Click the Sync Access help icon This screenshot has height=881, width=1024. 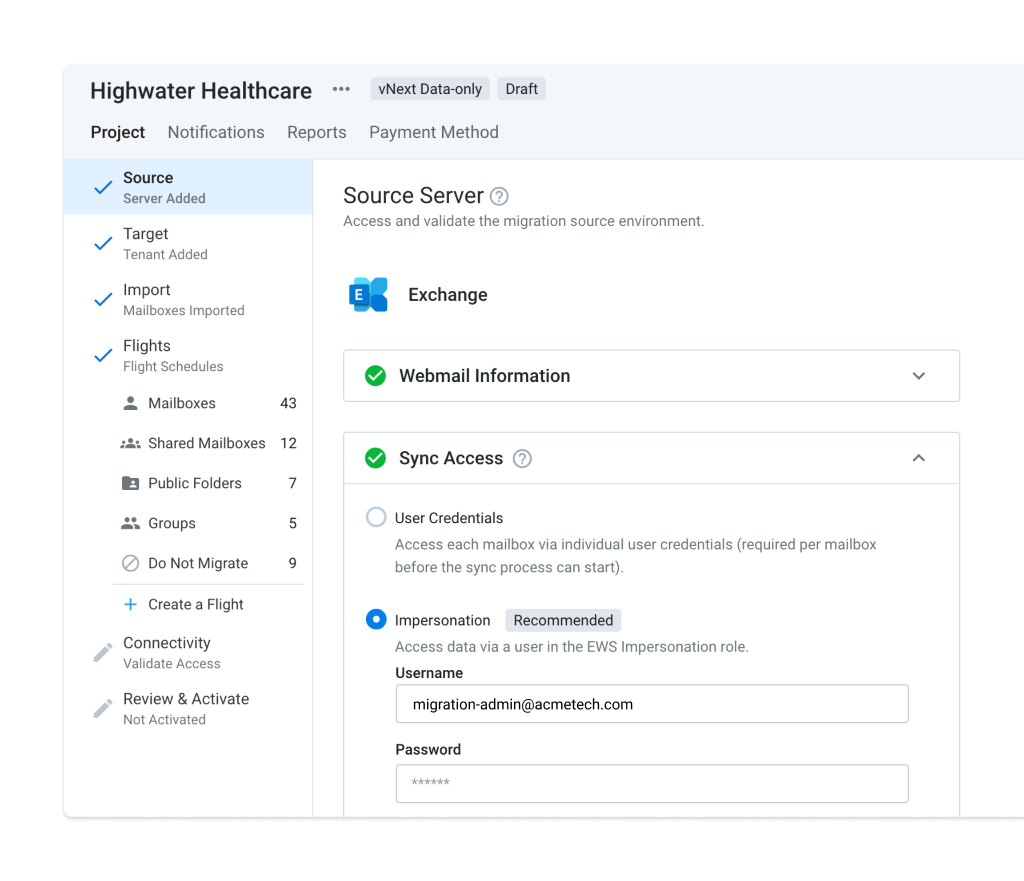(x=522, y=458)
